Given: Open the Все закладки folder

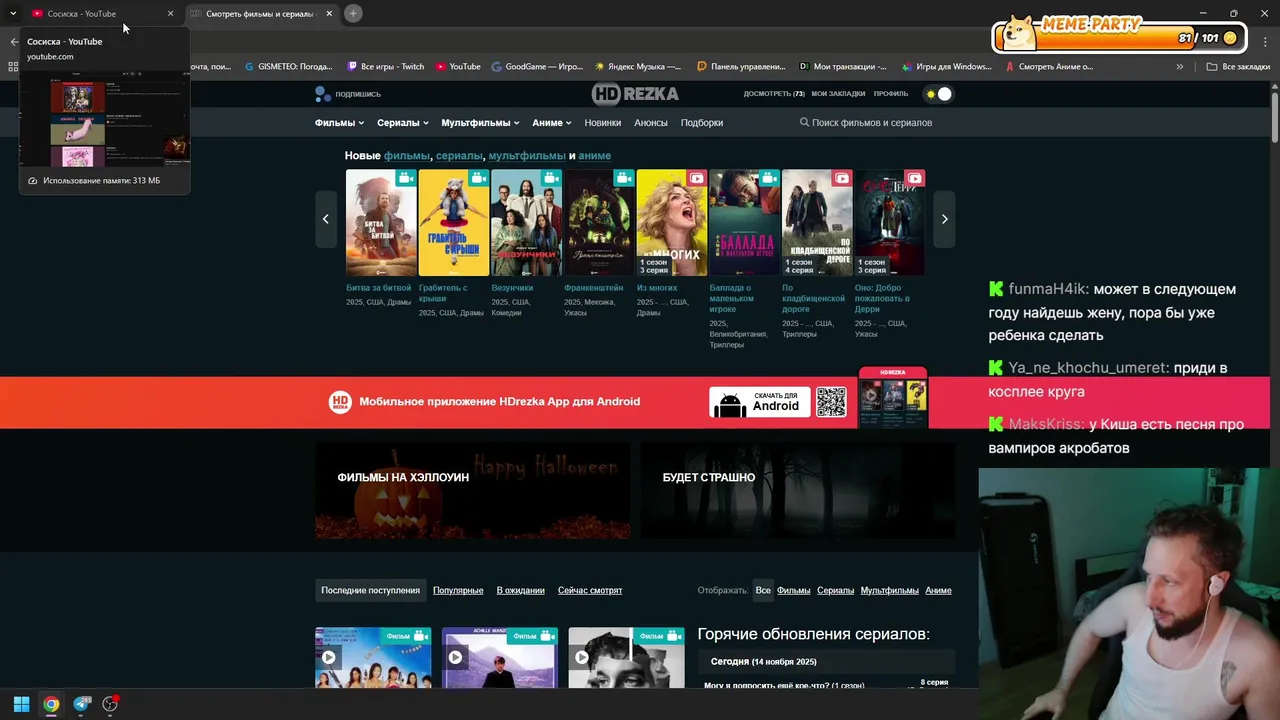Looking at the screenshot, I should coord(1238,67).
